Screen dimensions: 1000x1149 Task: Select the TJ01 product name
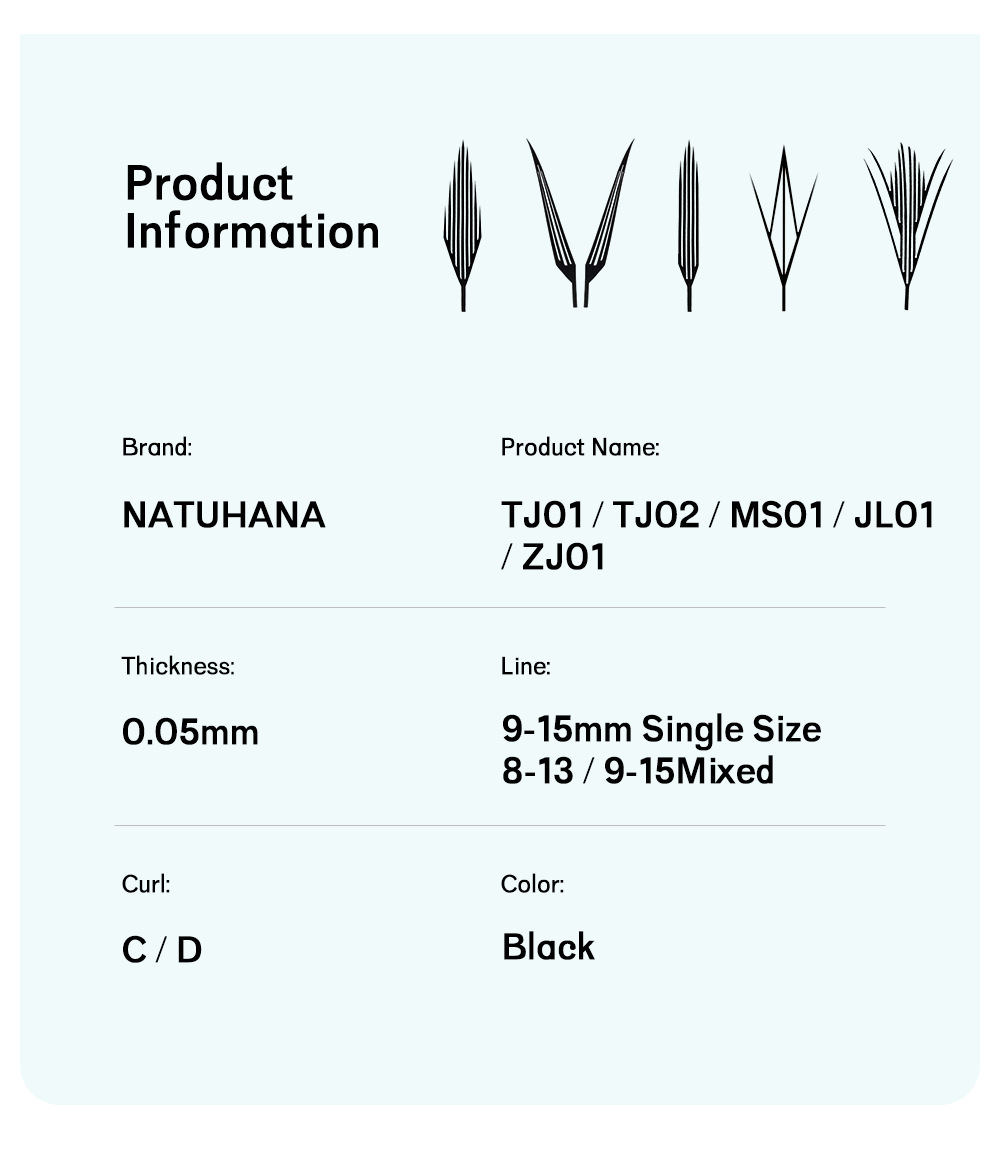(x=542, y=515)
